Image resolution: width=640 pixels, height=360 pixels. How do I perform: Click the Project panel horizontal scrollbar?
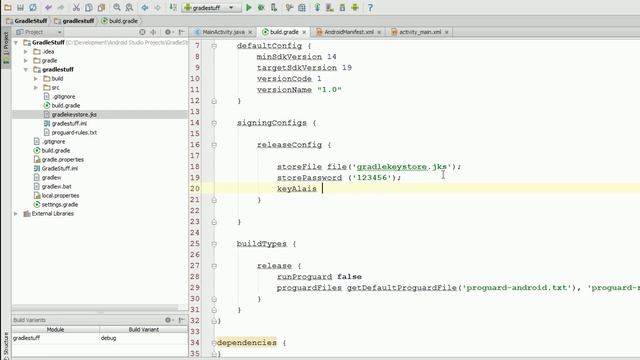pyautogui.click(x=95, y=307)
